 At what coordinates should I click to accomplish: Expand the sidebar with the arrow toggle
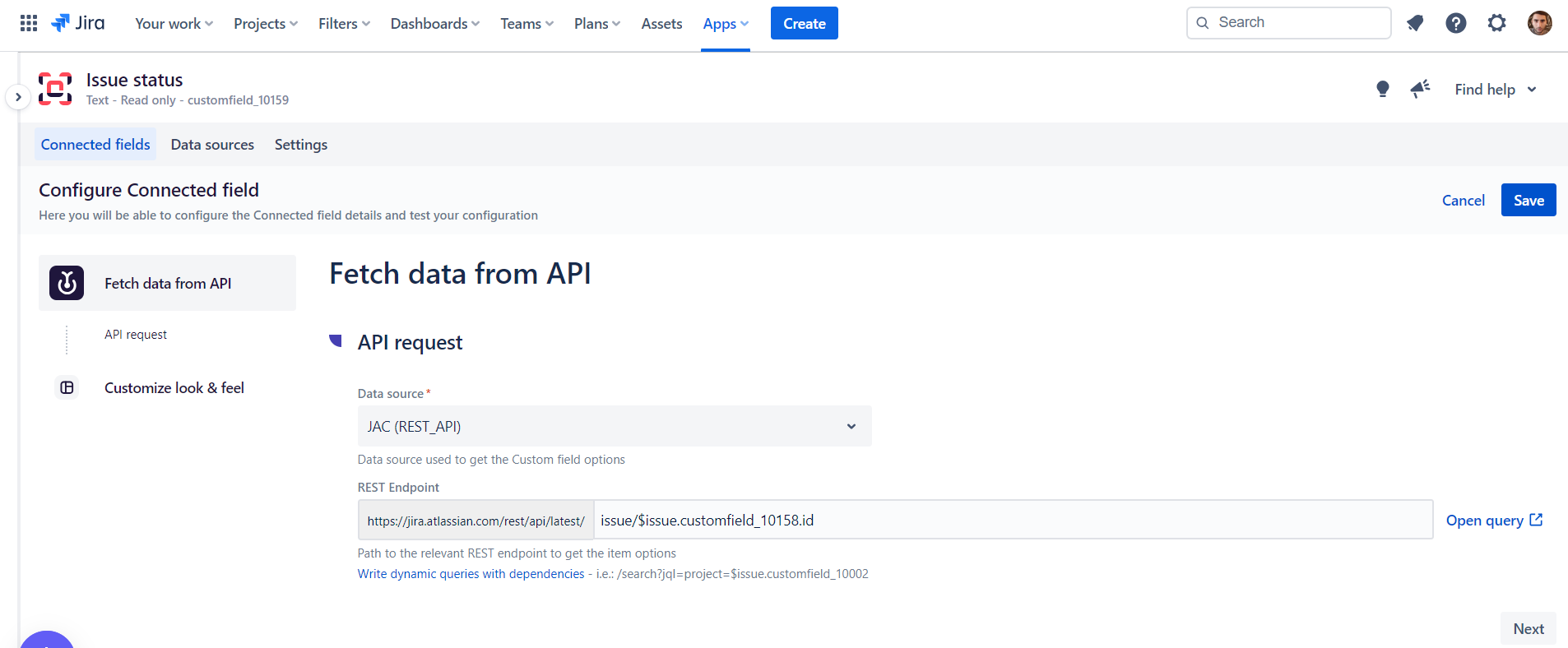point(18,97)
